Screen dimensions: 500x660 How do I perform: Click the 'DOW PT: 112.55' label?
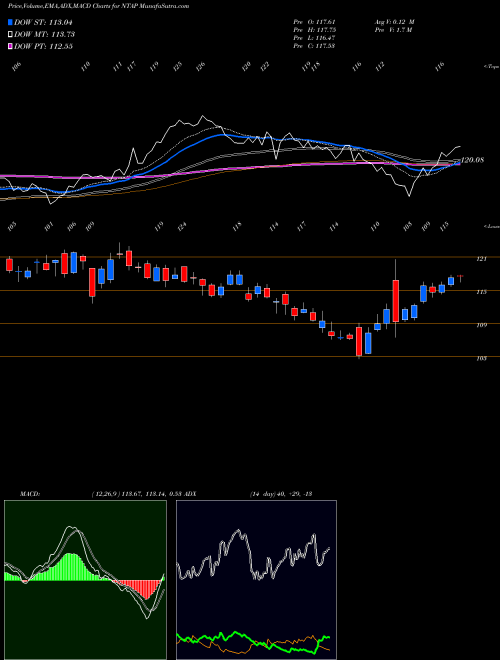click(x=43, y=46)
